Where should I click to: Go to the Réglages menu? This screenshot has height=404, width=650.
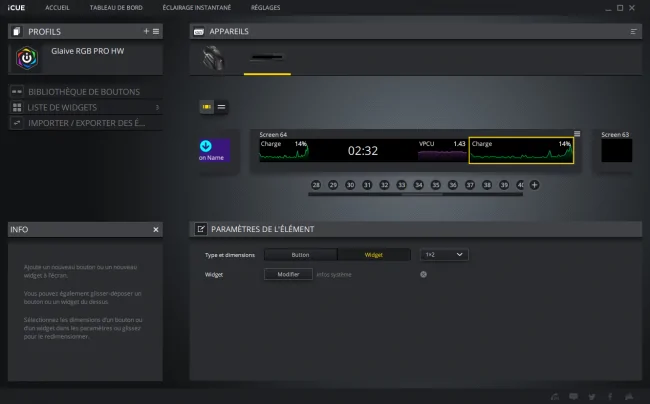click(265, 7)
